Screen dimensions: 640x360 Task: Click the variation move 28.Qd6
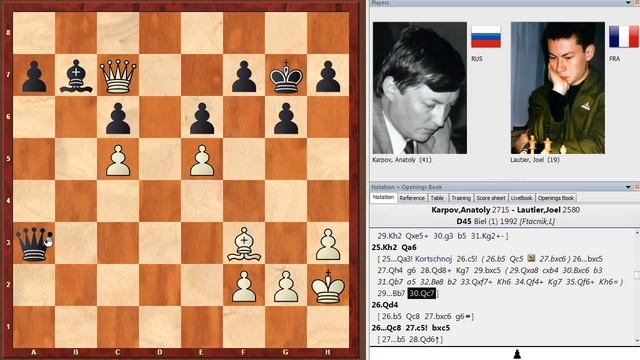[424, 339]
